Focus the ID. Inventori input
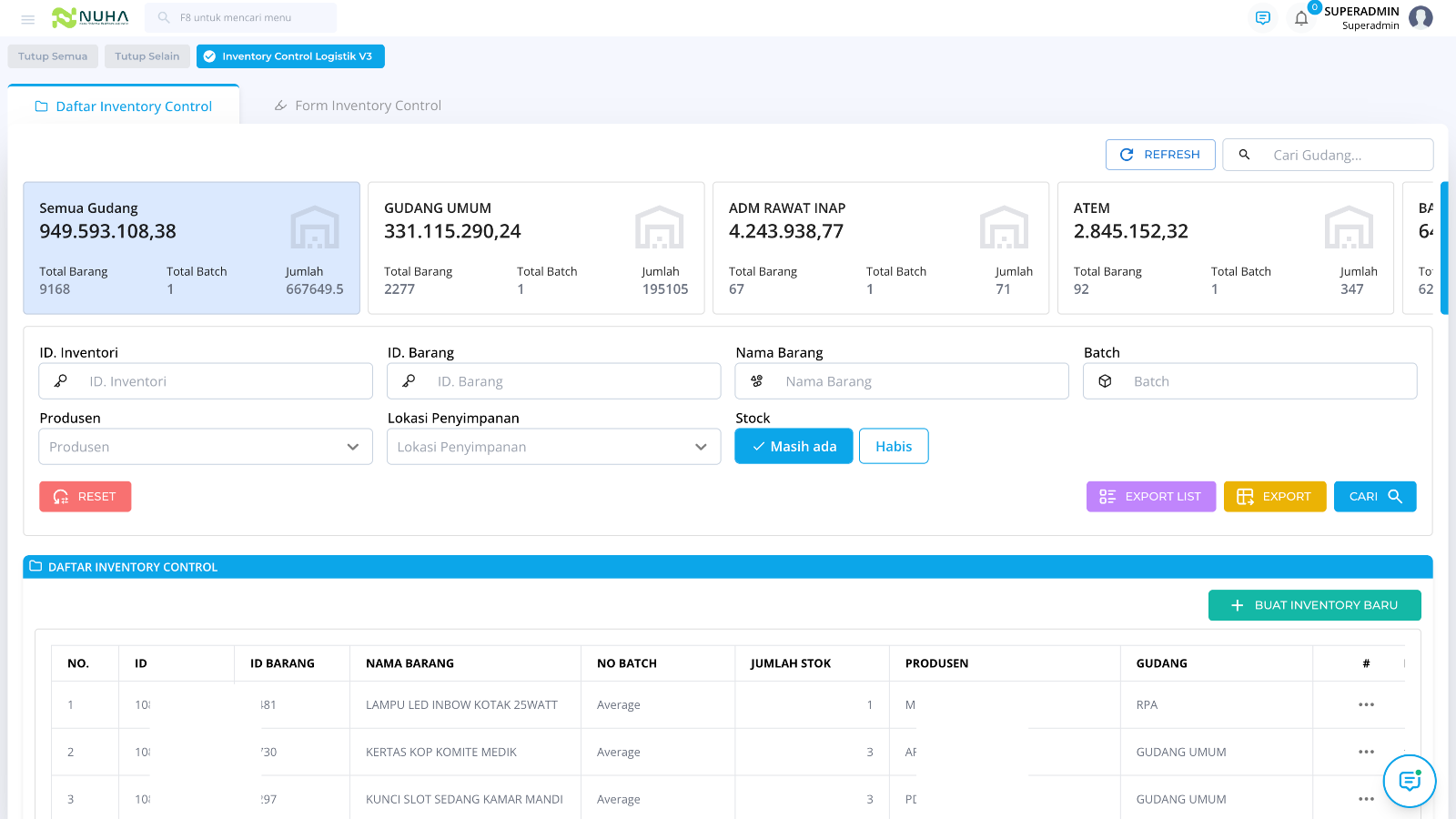The width and height of the screenshot is (1456, 819). pyautogui.click(x=206, y=381)
